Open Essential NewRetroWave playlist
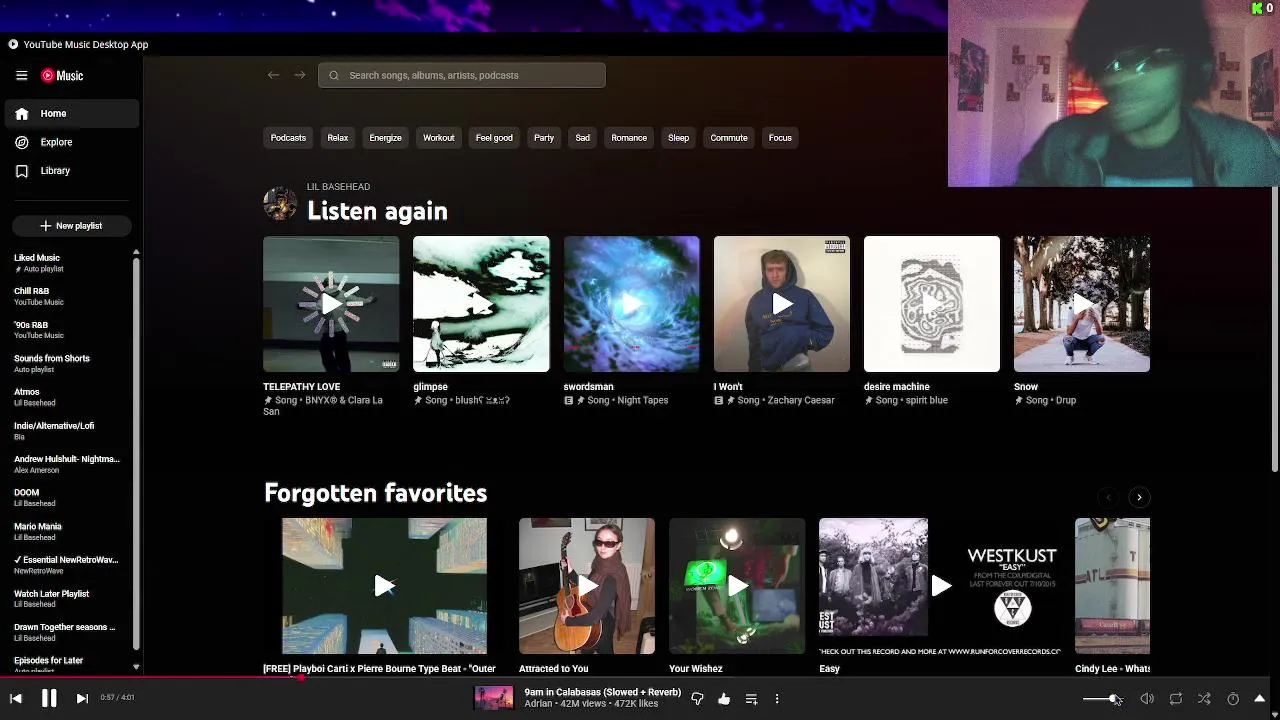Image resolution: width=1280 pixels, height=720 pixels. 66,565
